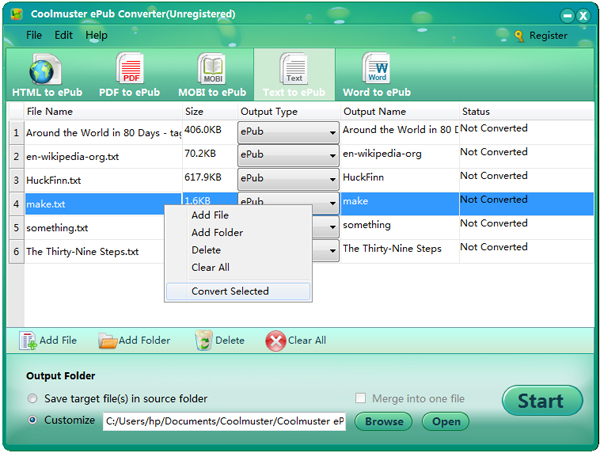
Task: Choose Save target file(s) in source folder
Action: click(x=33, y=399)
